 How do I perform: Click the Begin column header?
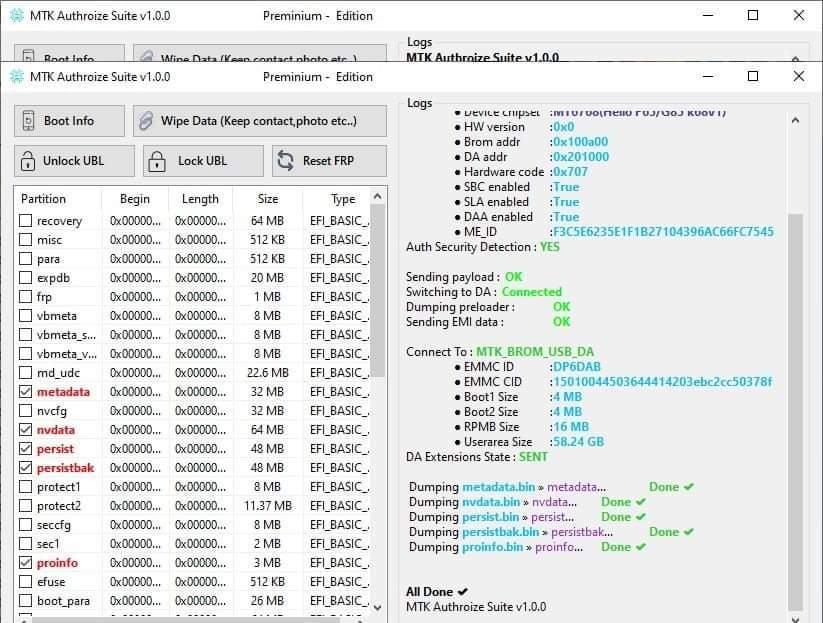135,199
